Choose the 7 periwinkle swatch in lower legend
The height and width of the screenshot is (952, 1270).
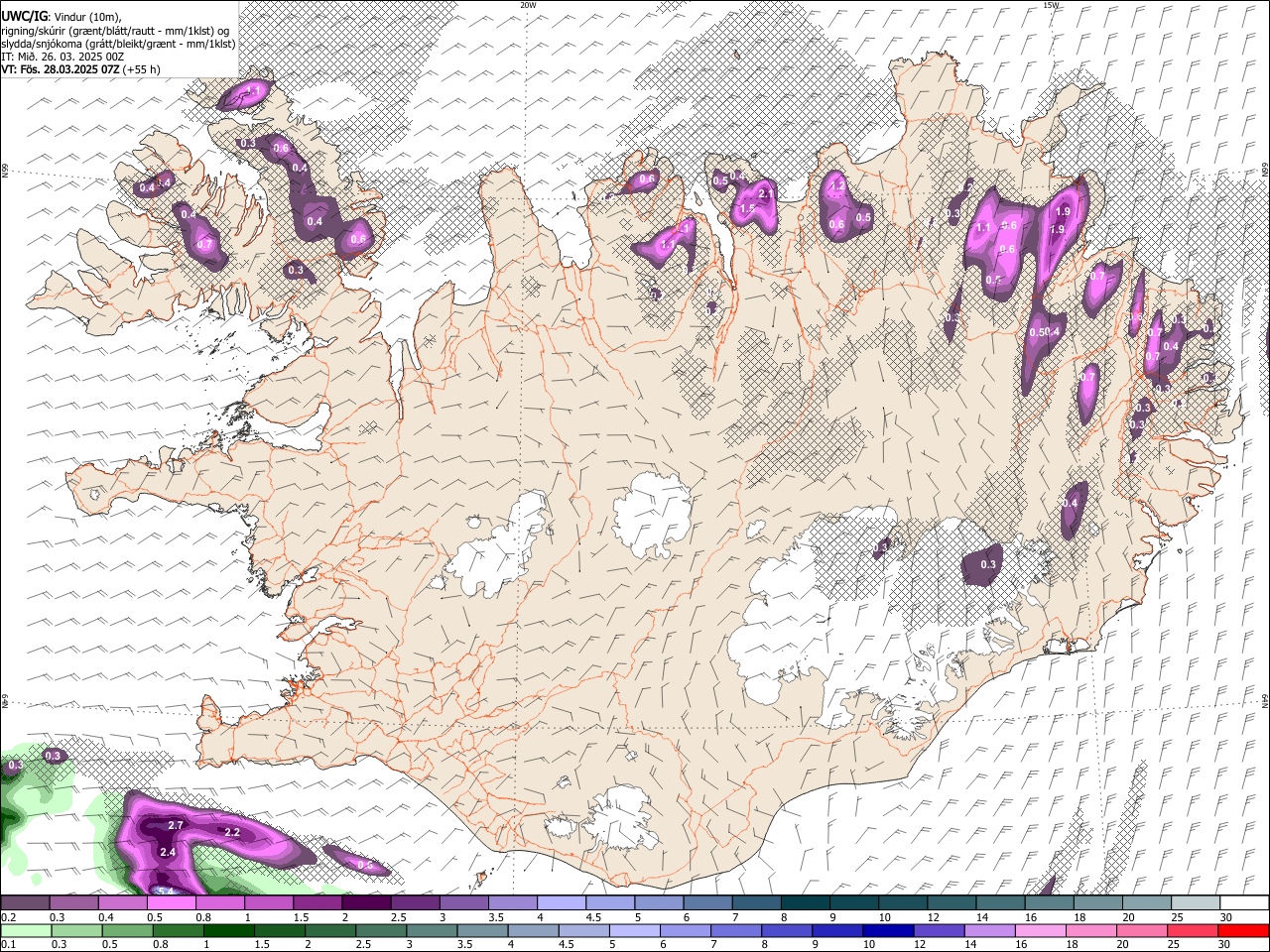736,930
